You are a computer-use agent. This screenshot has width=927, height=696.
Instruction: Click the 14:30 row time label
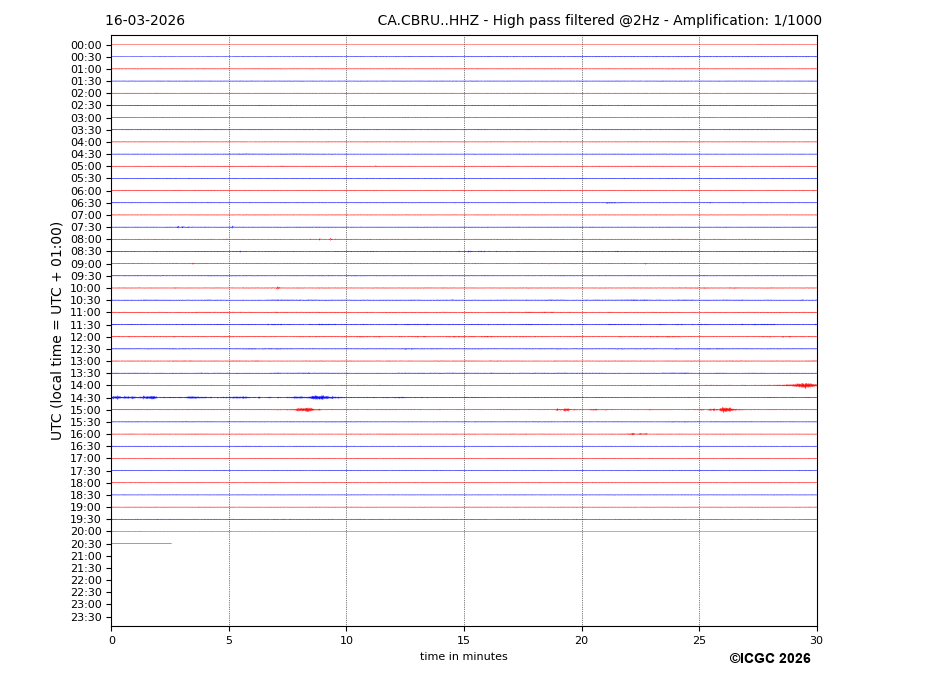point(86,398)
